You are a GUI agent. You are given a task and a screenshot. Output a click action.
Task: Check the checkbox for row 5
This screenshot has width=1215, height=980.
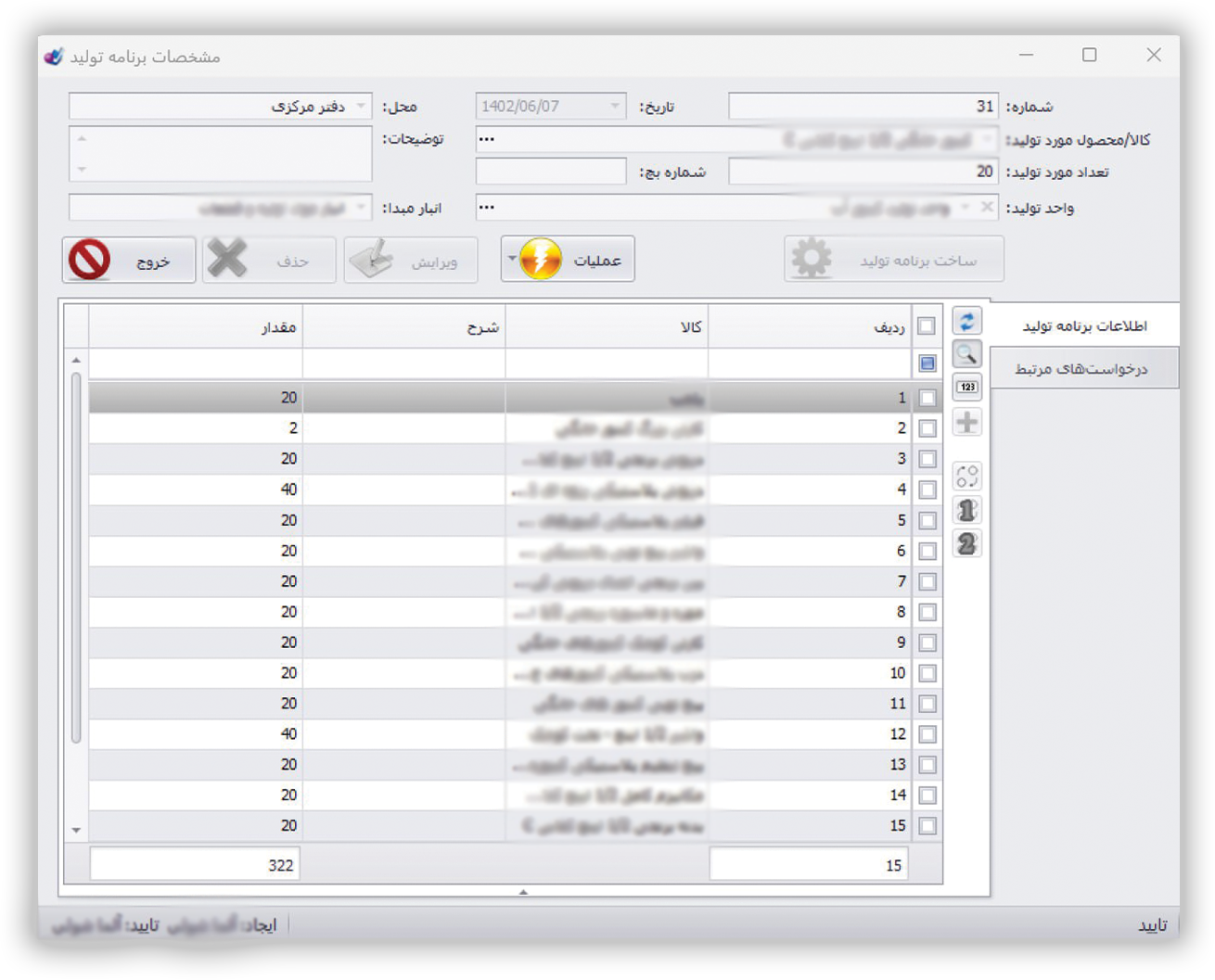pyautogui.click(x=927, y=520)
